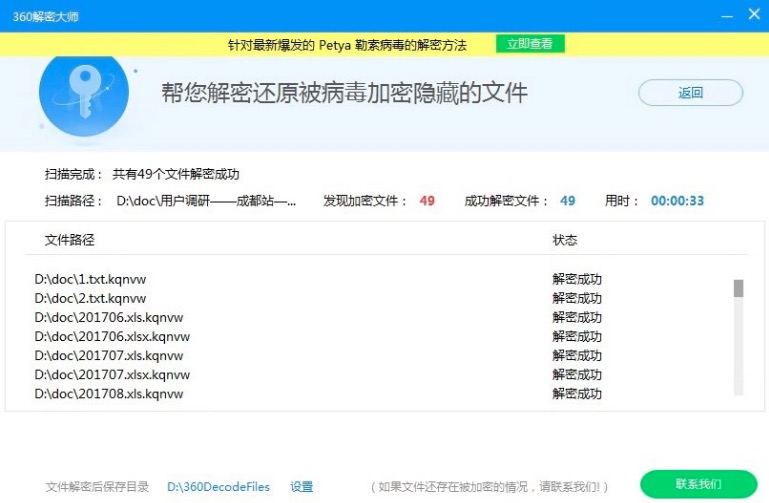
Task: Click the blue key logo icon
Action: (x=84, y=95)
